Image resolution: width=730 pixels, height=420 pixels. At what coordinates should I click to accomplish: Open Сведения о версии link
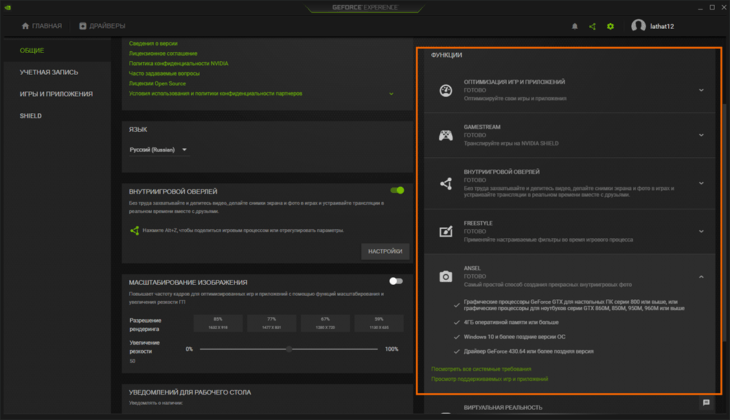[x=153, y=43]
